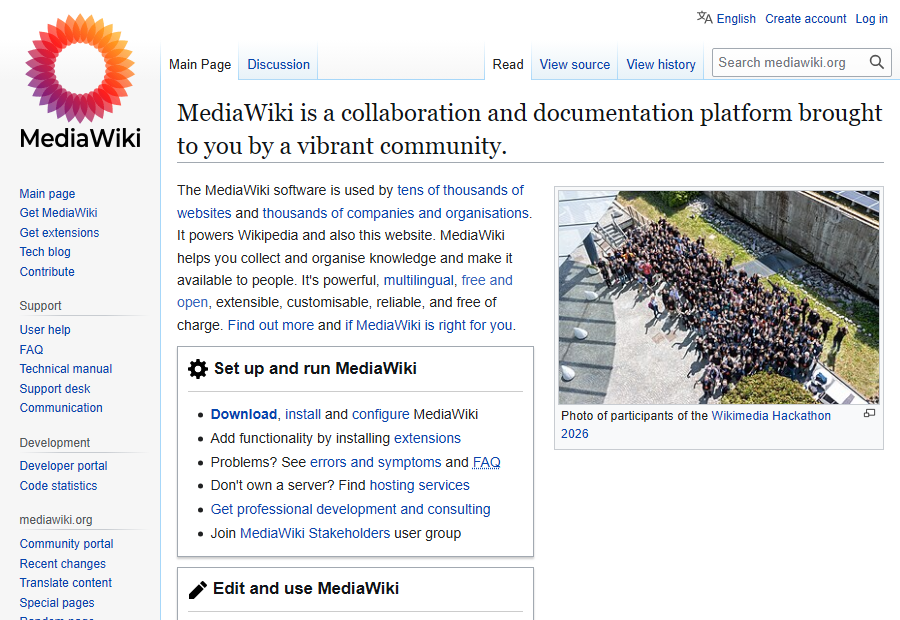Open Communication sidebar link
The image size is (900, 620).
(61, 408)
